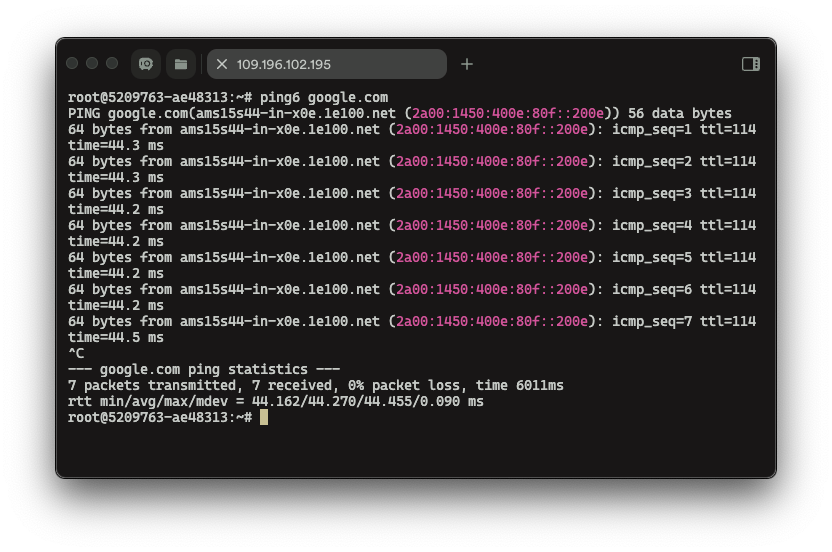832x552 pixels.
Task: Click the 'ping6 google.com' command text
Action: click(324, 98)
